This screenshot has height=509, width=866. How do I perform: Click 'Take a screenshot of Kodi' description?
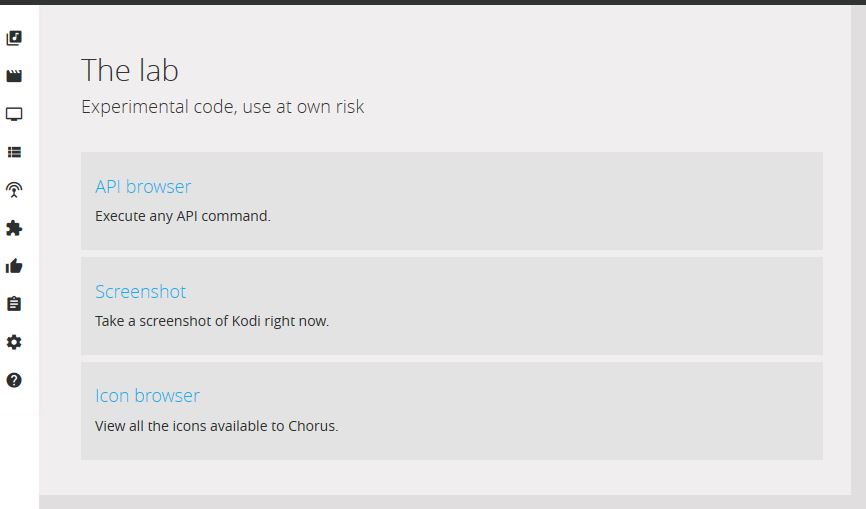(212, 321)
